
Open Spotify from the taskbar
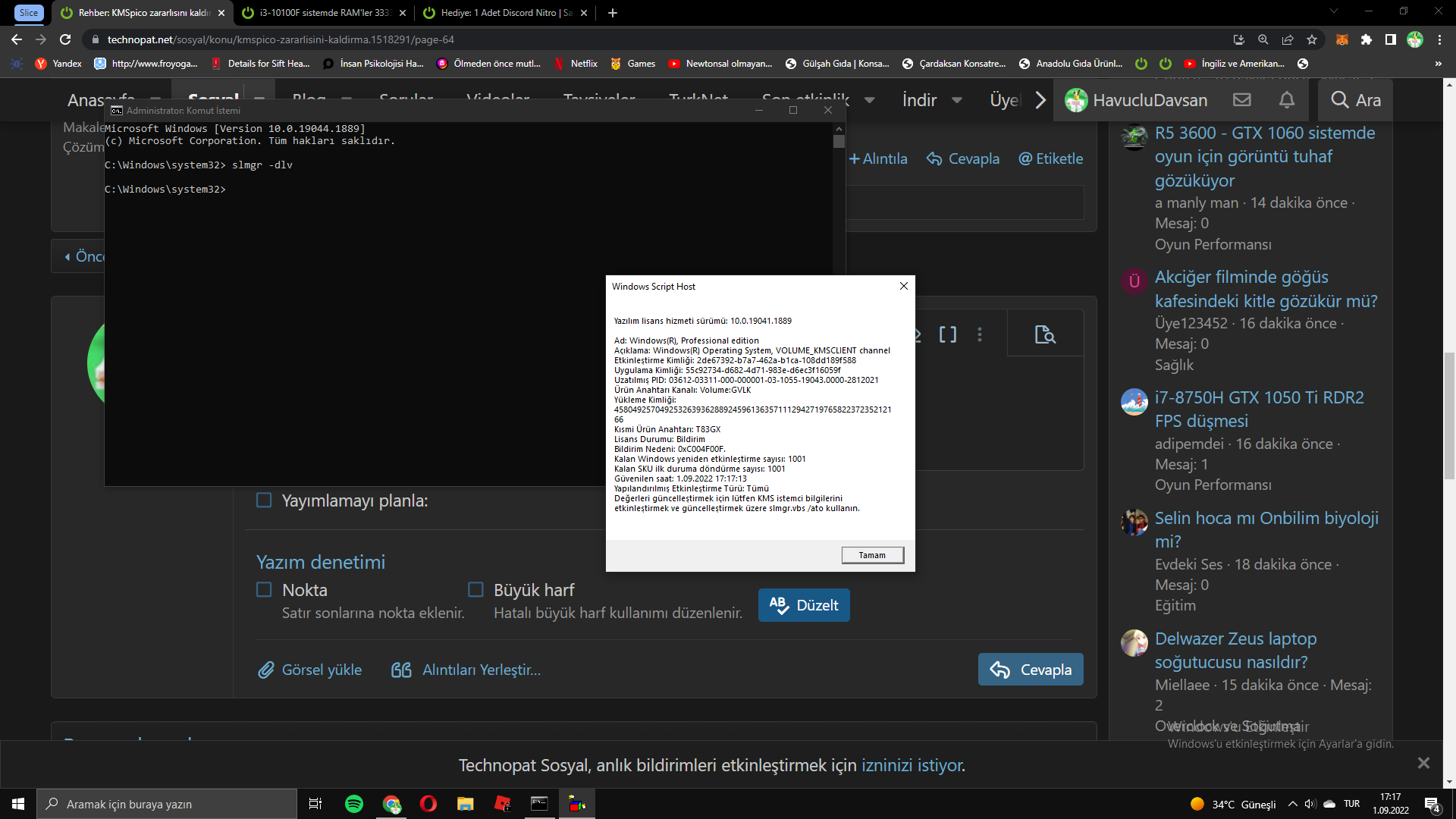(x=354, y=804)
